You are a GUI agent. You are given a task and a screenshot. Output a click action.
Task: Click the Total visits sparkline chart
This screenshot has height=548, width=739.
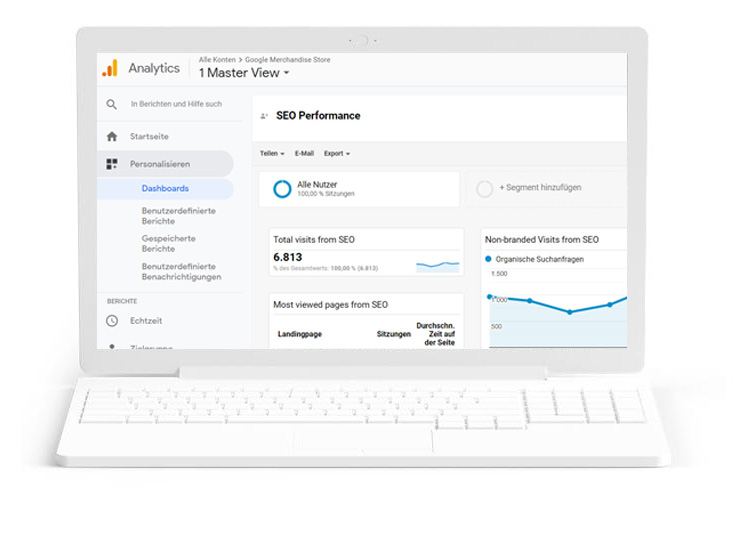437,266
